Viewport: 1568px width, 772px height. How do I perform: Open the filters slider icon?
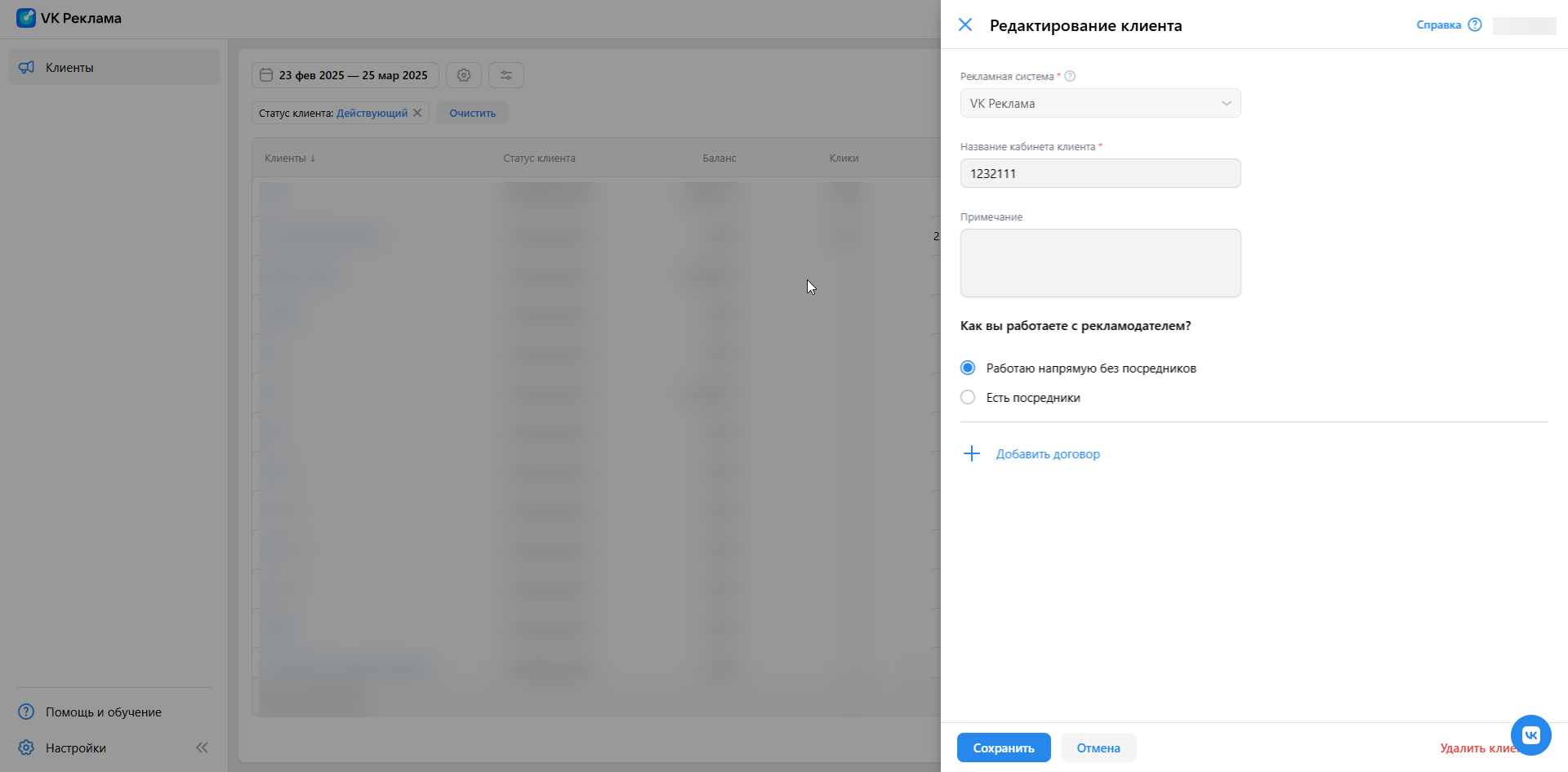(506, 75)
